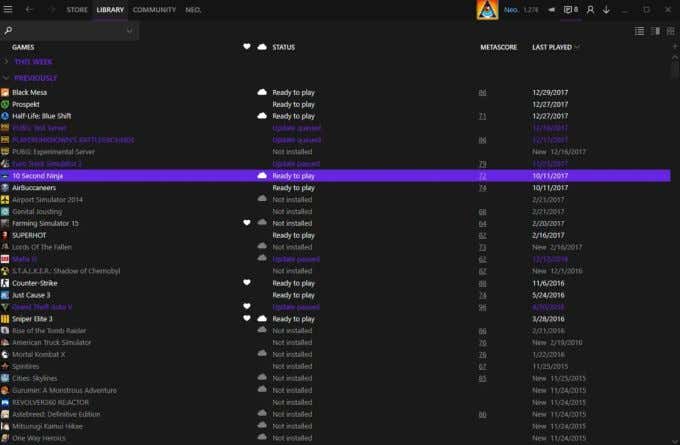680x445 pixels.
Task: Click the Prospekt game icon
Action: click(5, 104)
